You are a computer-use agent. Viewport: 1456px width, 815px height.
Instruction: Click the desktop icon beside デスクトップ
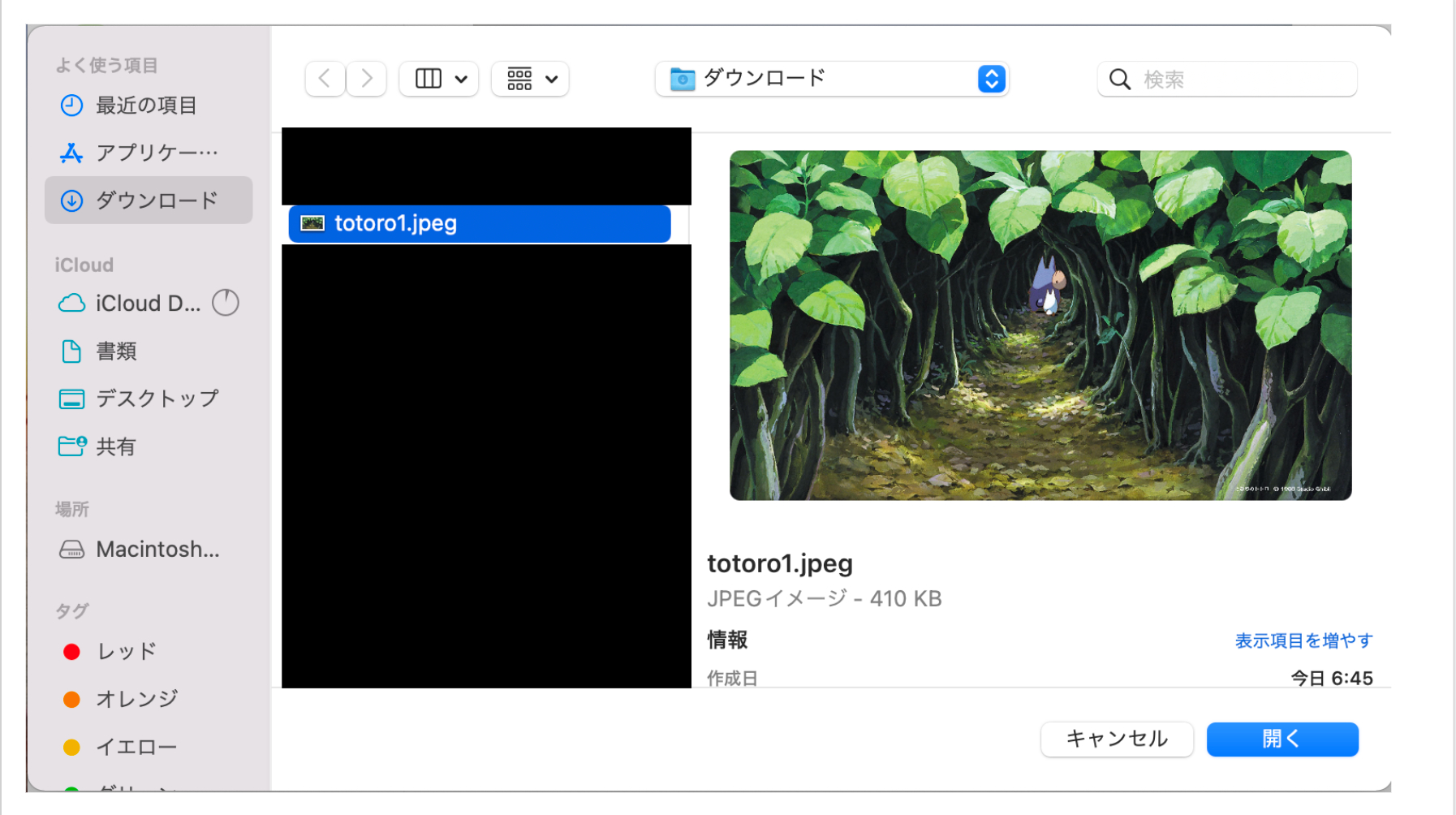[71, 399]
